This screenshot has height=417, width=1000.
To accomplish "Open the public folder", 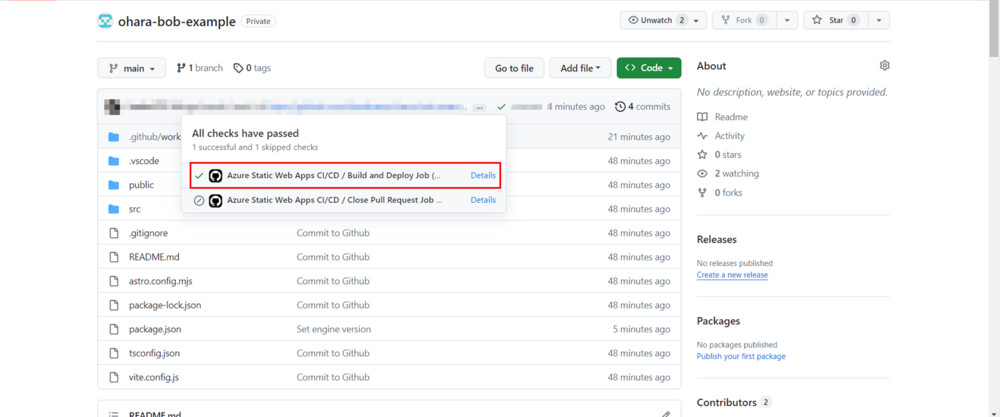I will click(141, 185).
